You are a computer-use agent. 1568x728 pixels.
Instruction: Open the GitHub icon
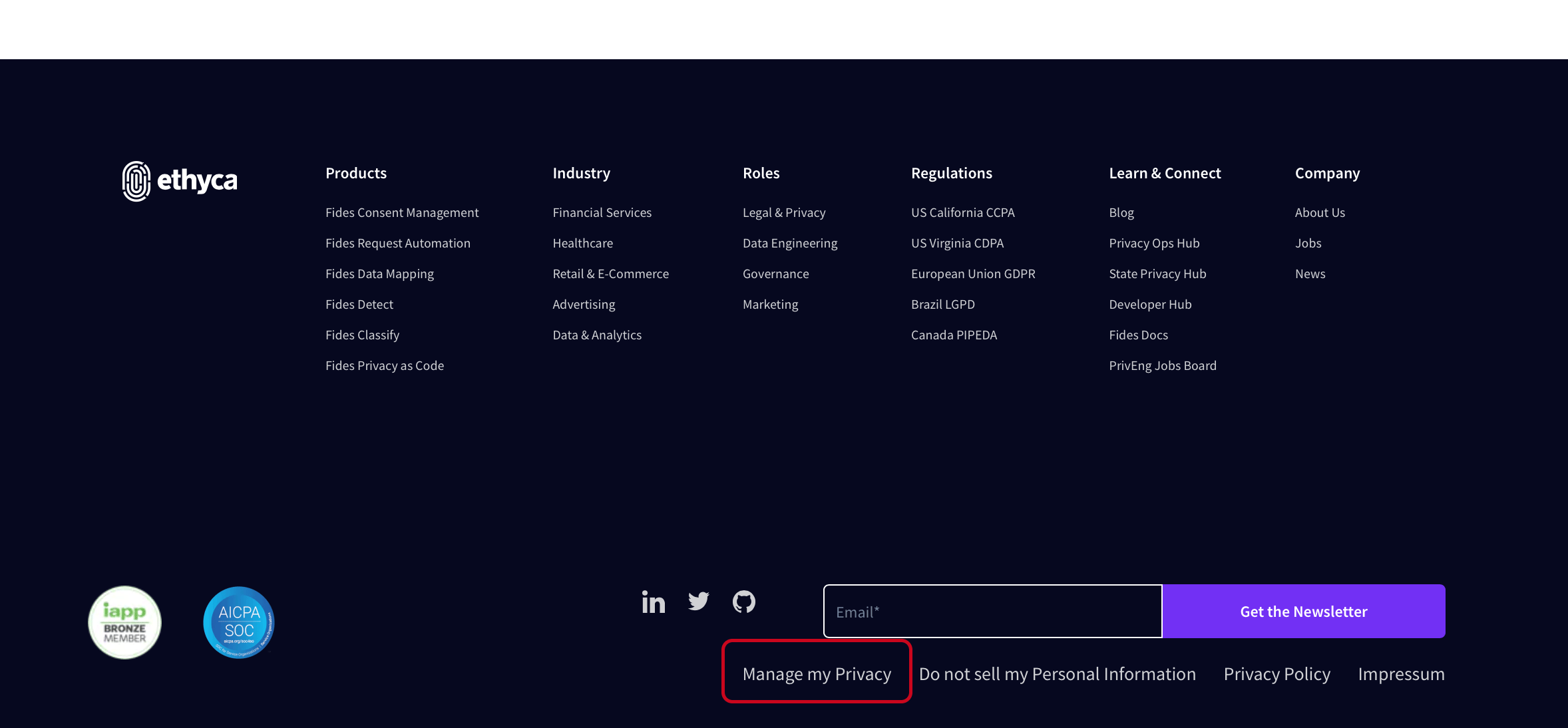coord(744,602)
